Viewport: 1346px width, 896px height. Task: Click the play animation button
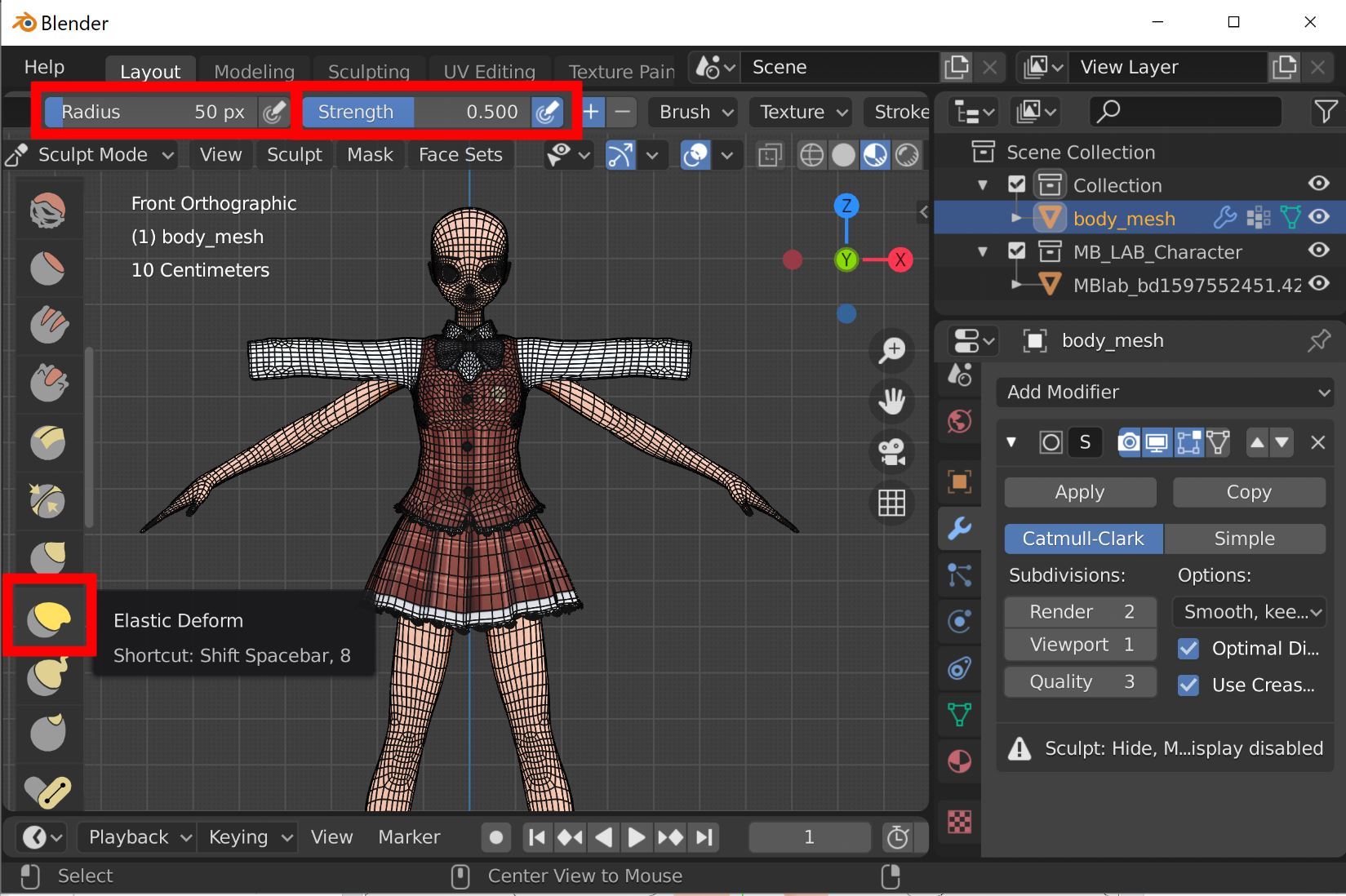click(636, 837)
